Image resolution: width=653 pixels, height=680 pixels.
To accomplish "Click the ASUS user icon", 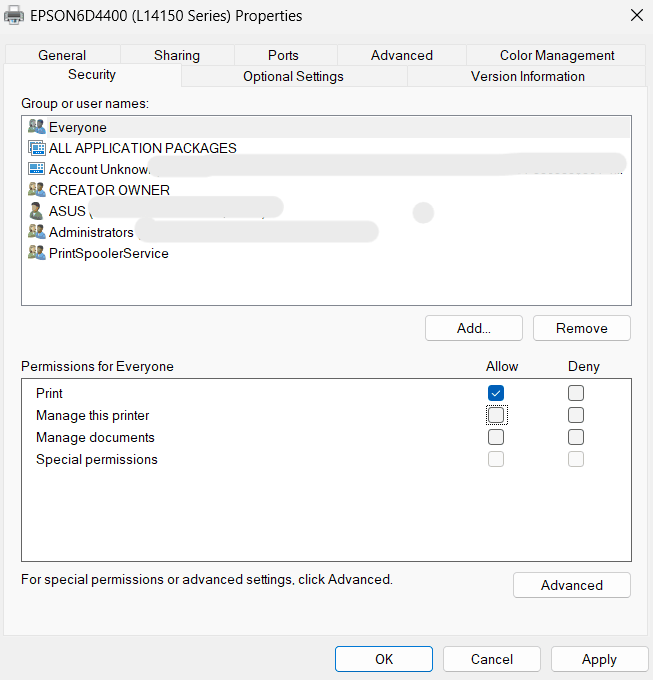I will [36, 211].
